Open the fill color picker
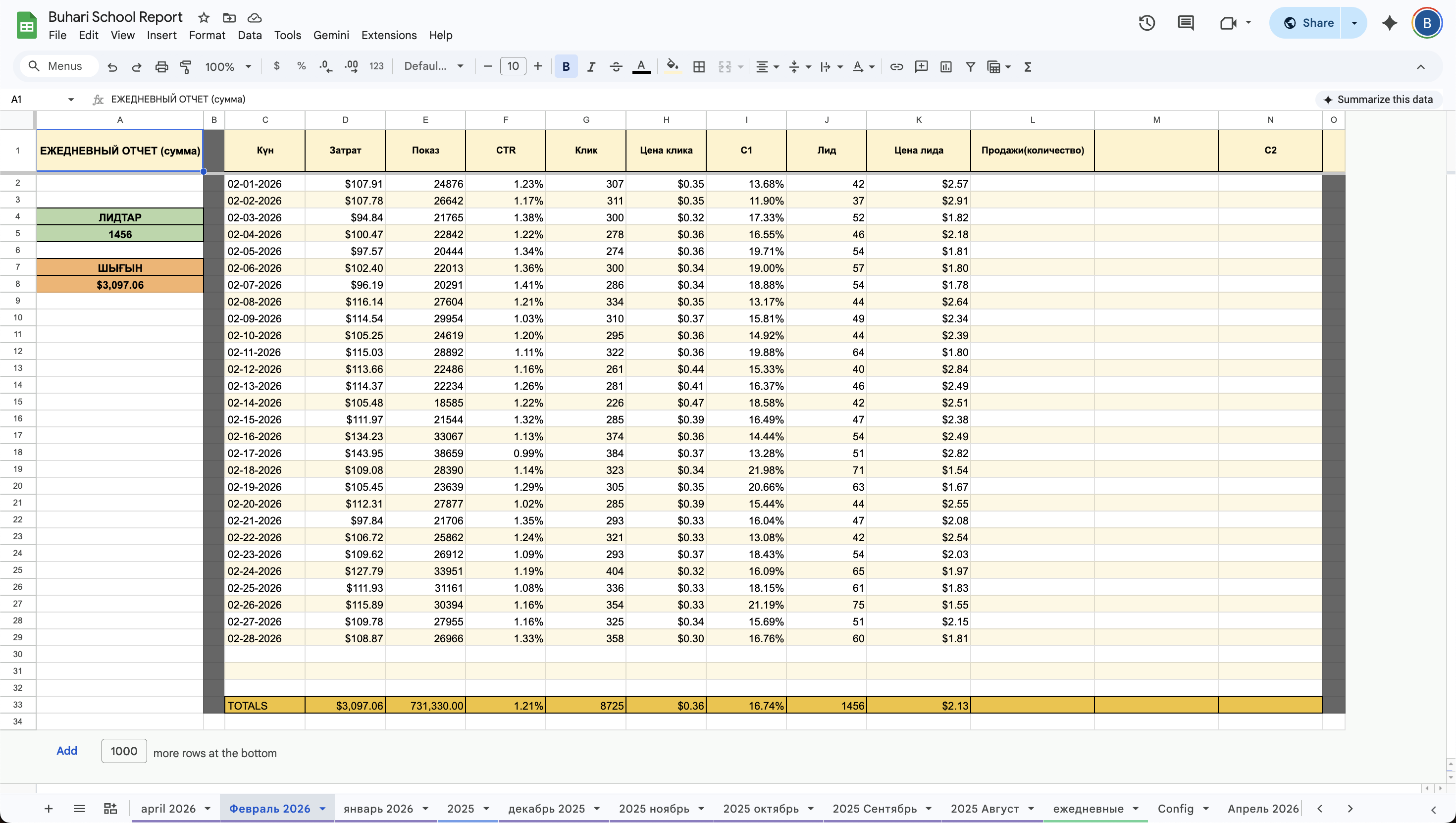Viewport: 1456px width, 823px height. tap(672, 67)
